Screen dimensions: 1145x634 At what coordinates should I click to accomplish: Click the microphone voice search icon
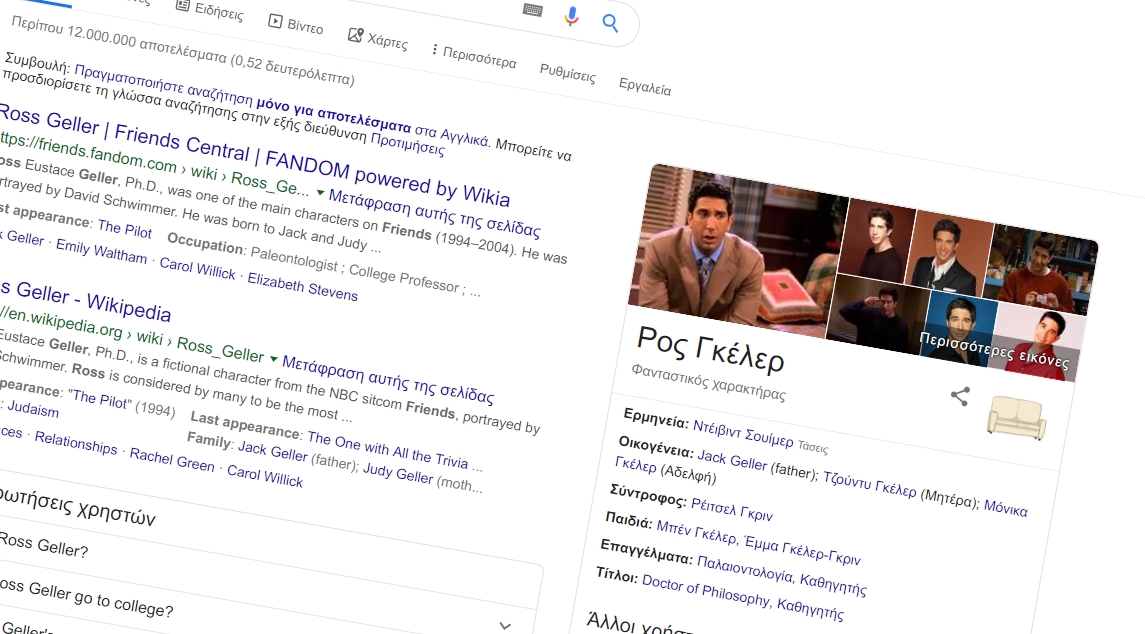(x=571, y=16)
